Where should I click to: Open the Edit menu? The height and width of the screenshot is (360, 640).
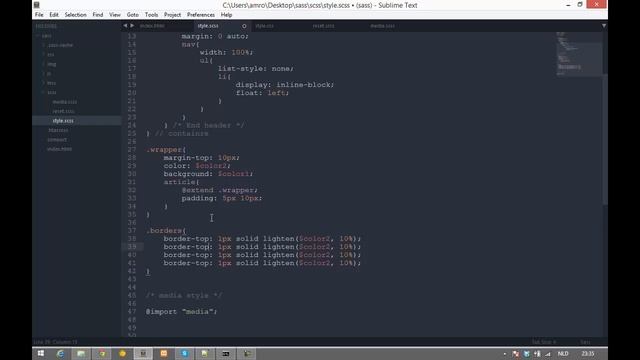tap(54, 15)
